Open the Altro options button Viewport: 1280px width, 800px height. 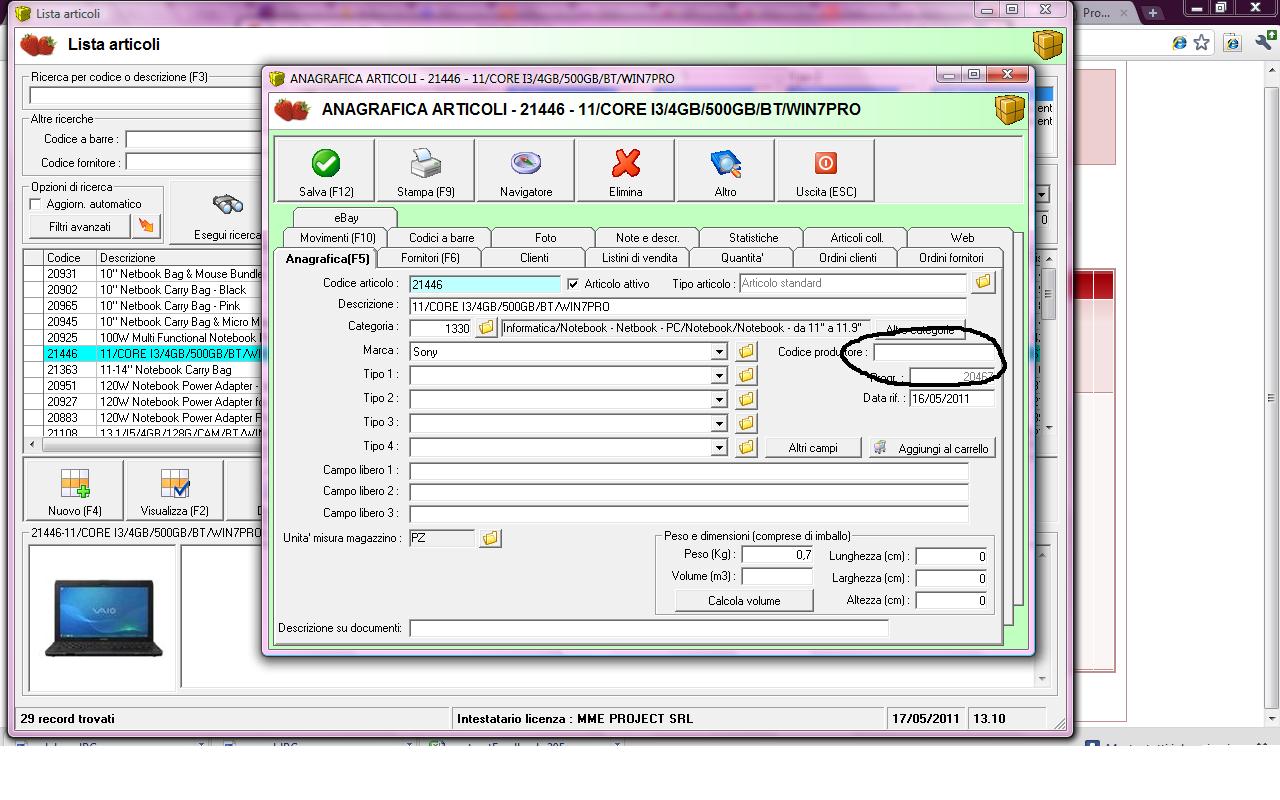point(726,170)
